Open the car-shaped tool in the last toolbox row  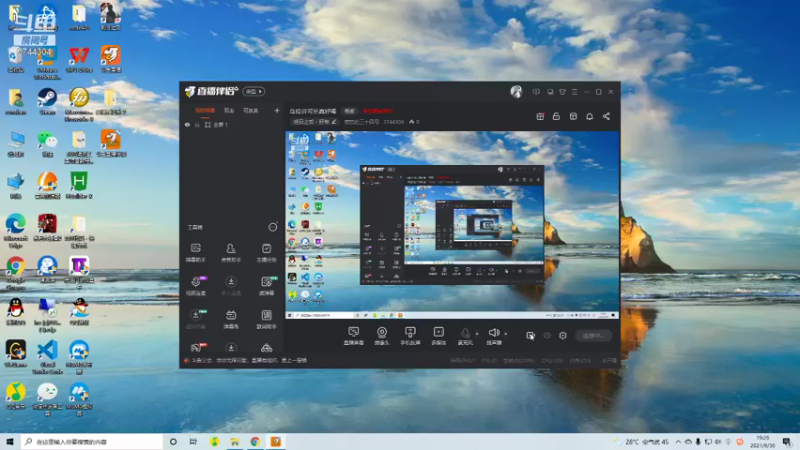[x=266, y=348]
